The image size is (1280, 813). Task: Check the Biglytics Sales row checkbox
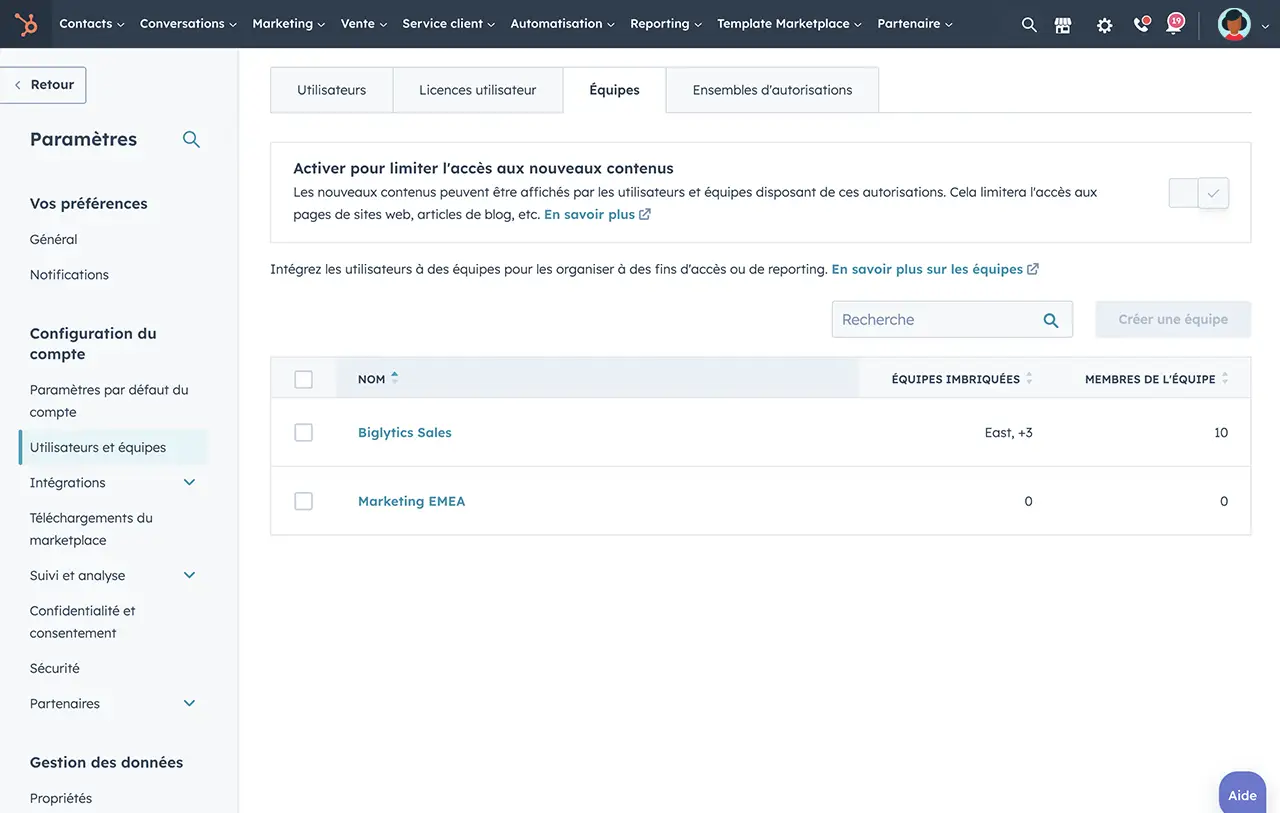(304, 433)
